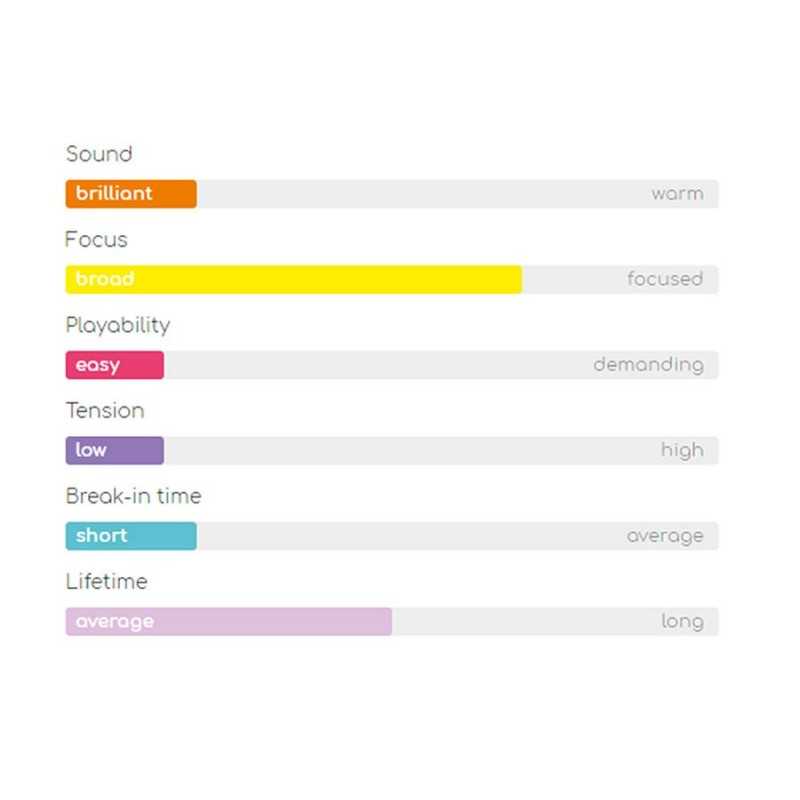Viewport: 800px width, 800px height.
Task: Click the 'focused' label on Focus scale
Action: 665,279
